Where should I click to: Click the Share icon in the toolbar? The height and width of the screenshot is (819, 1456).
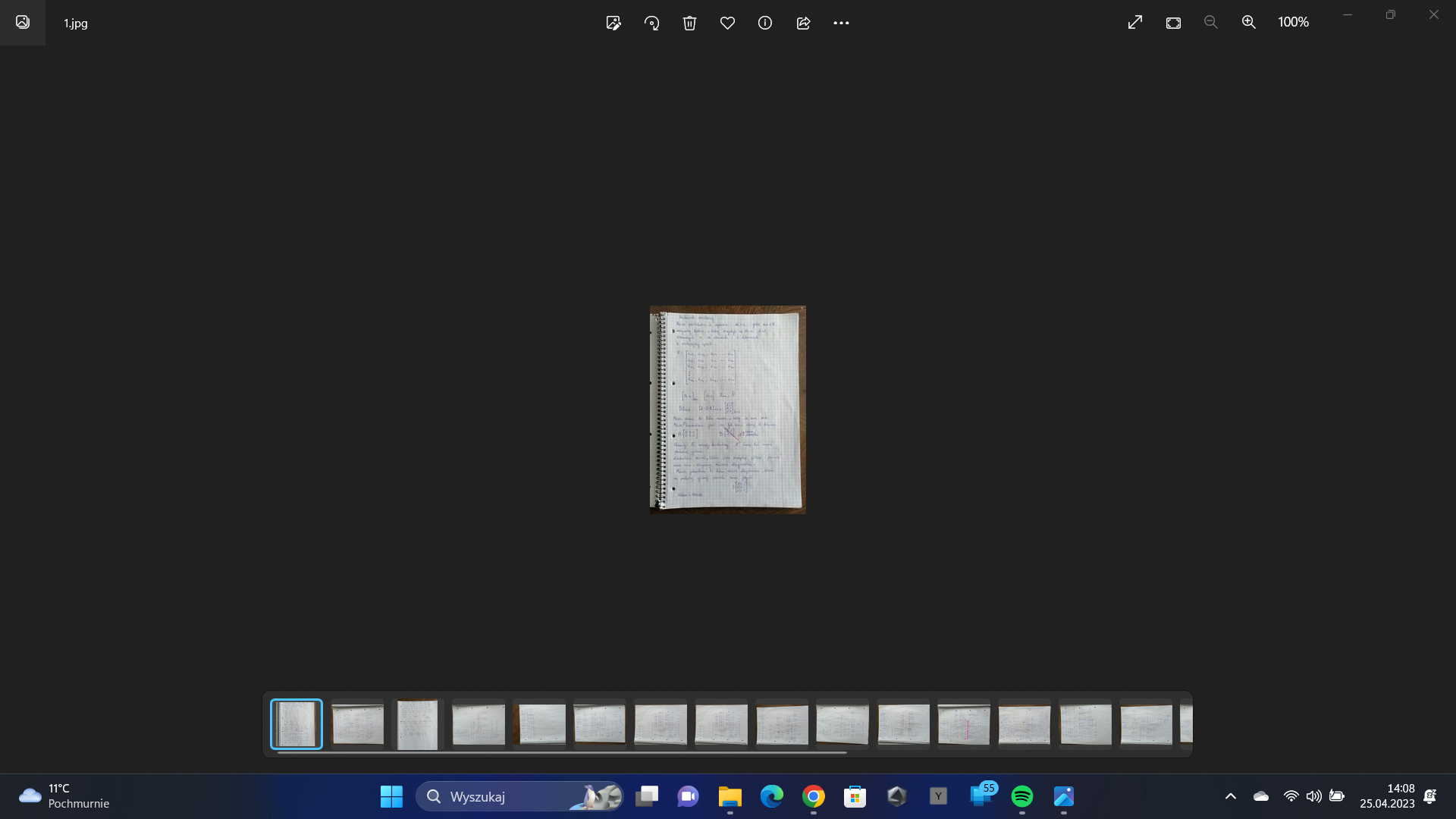(x=803, y=23)
